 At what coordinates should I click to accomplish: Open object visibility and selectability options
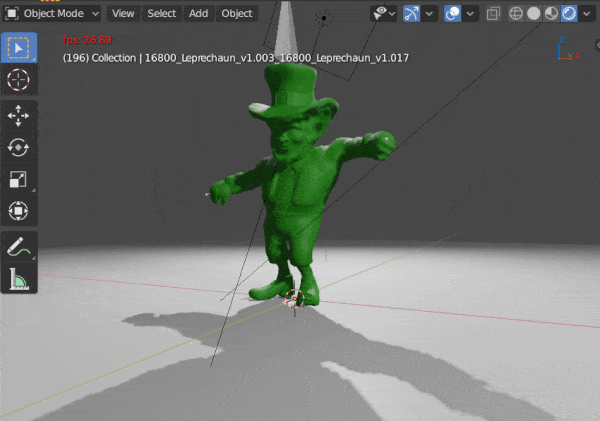click(383, 14)
